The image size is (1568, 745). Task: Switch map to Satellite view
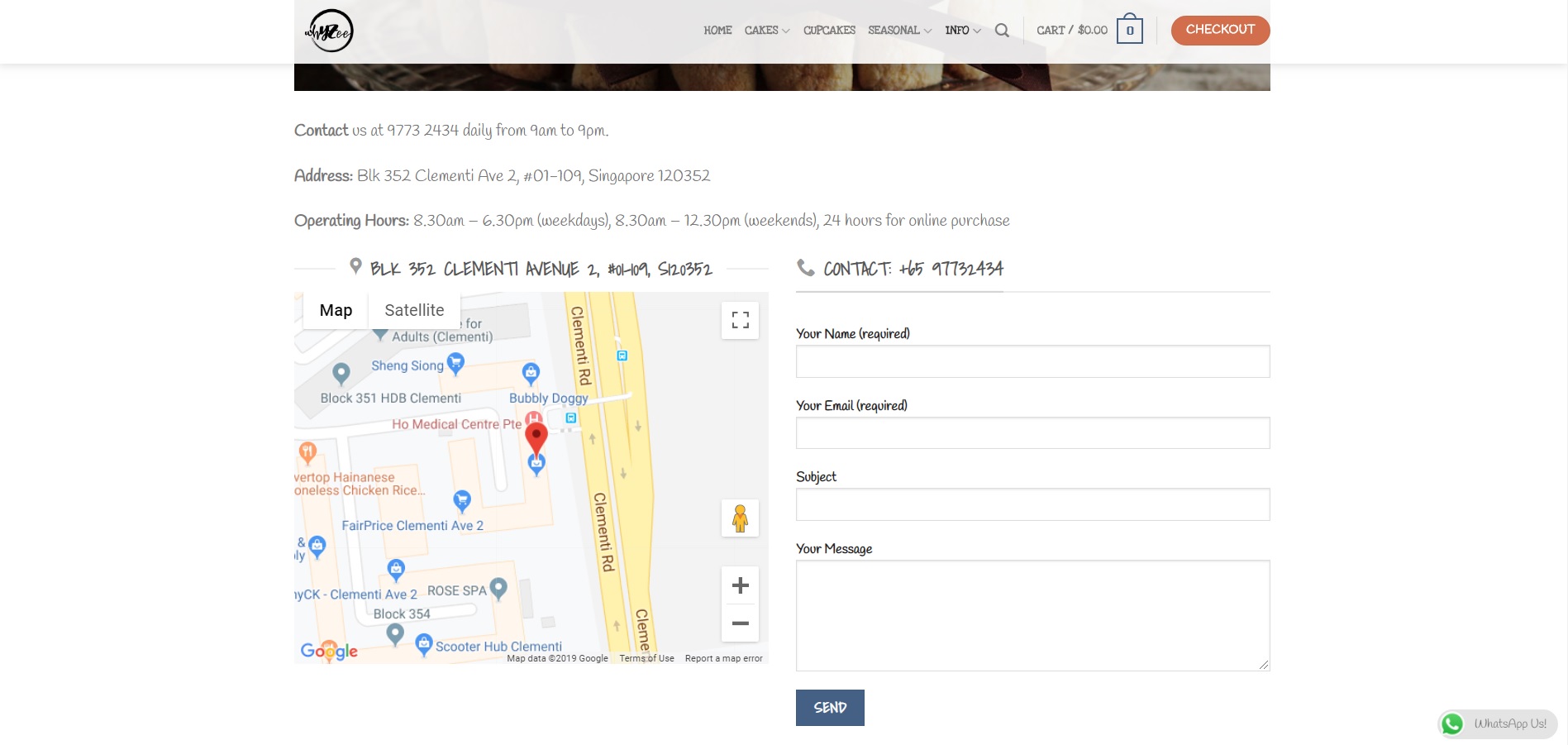pyautogui.click(x=414, y=310)
